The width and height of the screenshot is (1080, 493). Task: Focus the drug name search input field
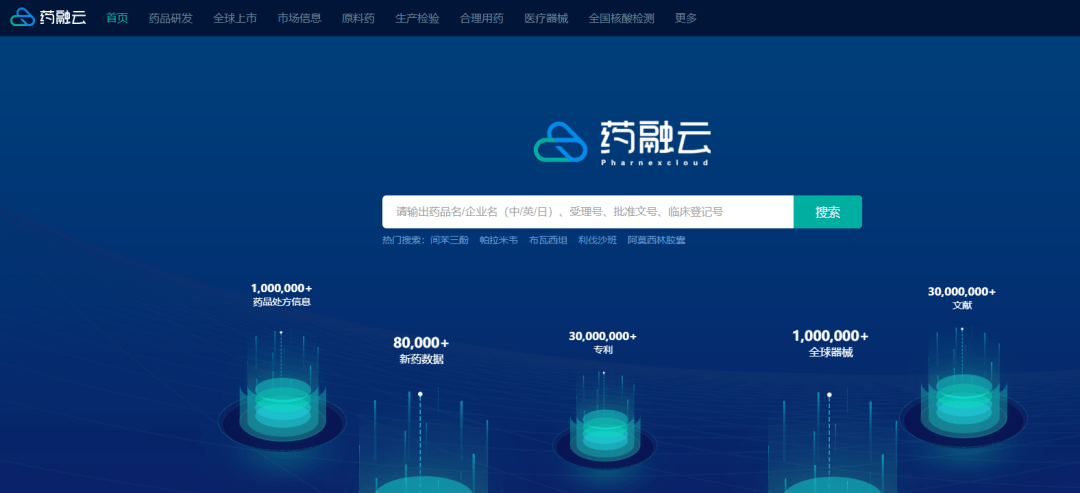coord(588,212)
